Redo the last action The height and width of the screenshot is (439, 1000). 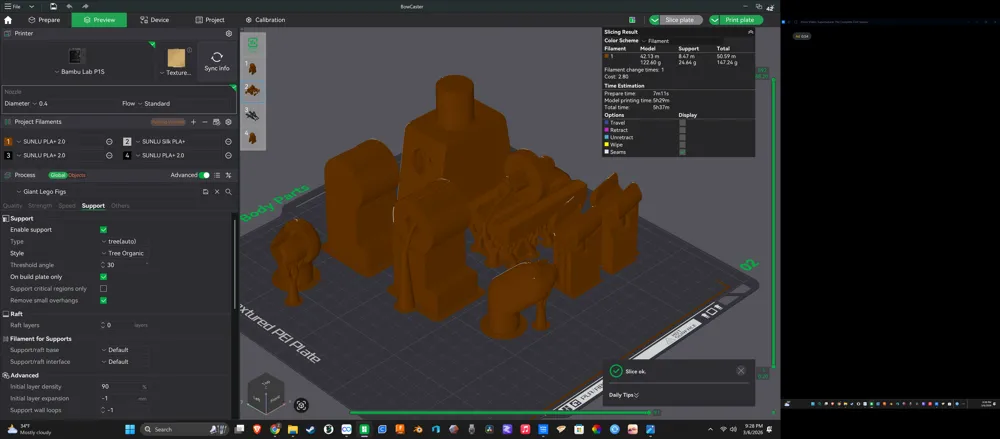coord(85,6)
